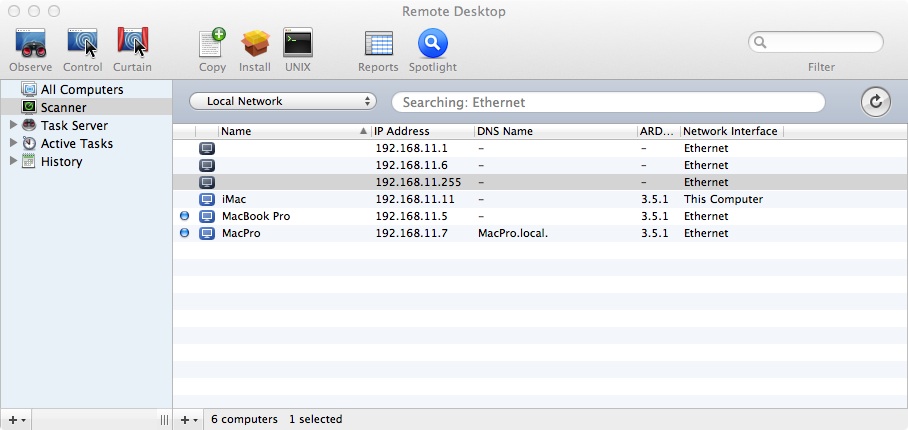Click the MacPro.local. DNS name
908x430 pixels.
(x=512, y=233)
